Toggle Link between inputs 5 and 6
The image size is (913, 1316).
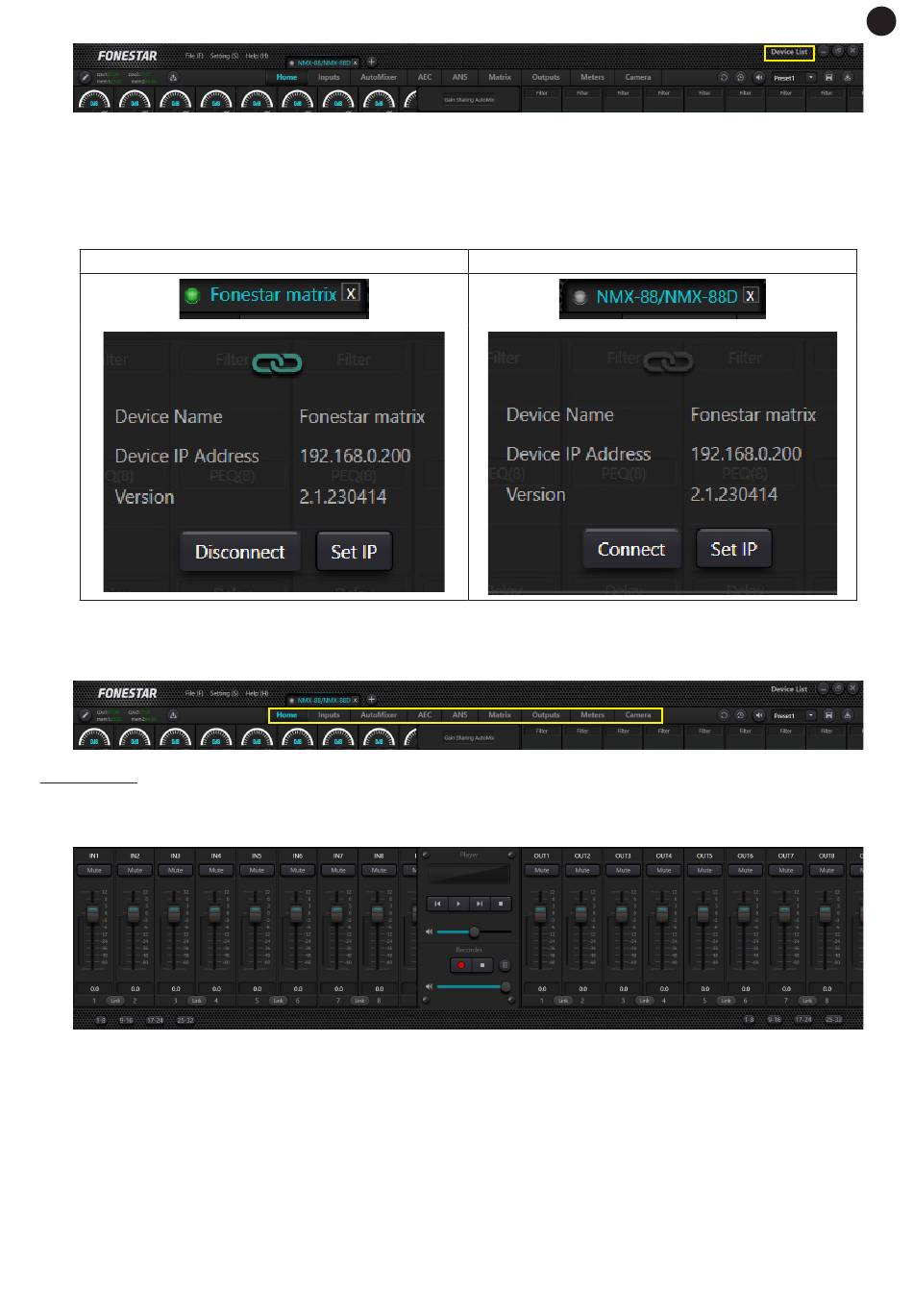coord(278,1001)
